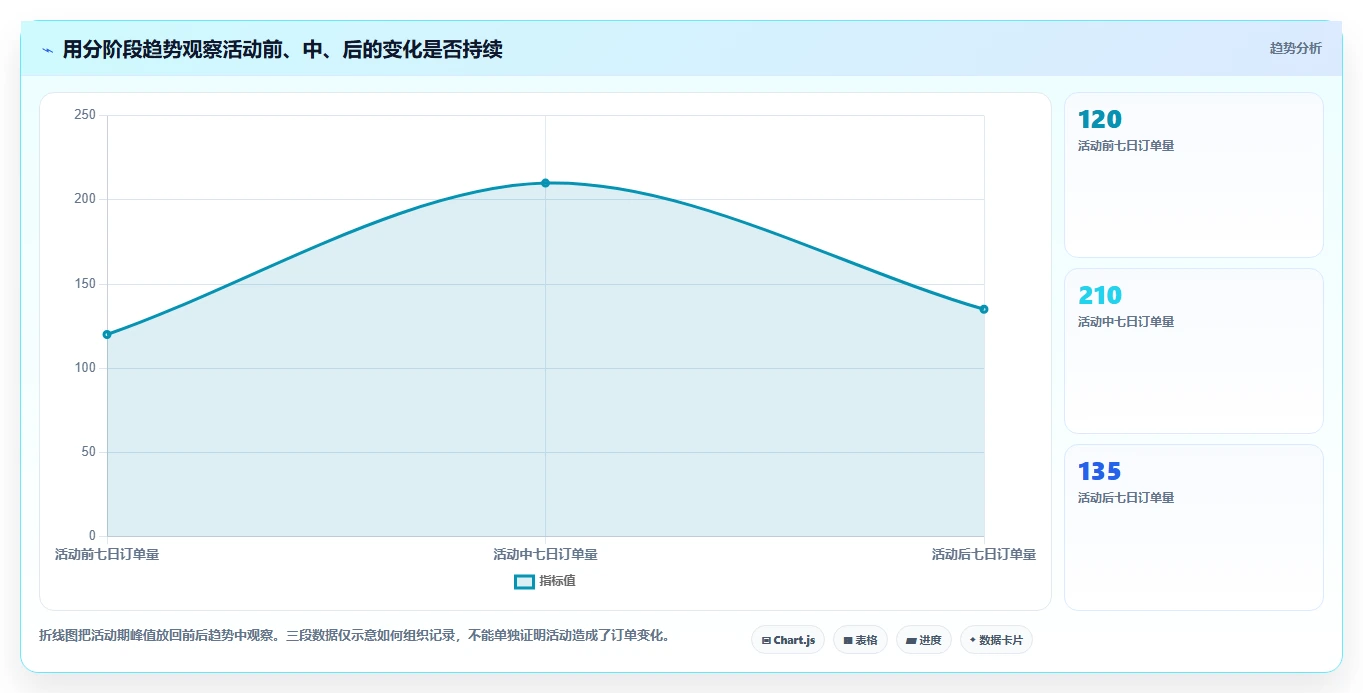Click card label 活动后七日订单量
This screenshot has height=693, width=1363.
tap(1126, 498)
